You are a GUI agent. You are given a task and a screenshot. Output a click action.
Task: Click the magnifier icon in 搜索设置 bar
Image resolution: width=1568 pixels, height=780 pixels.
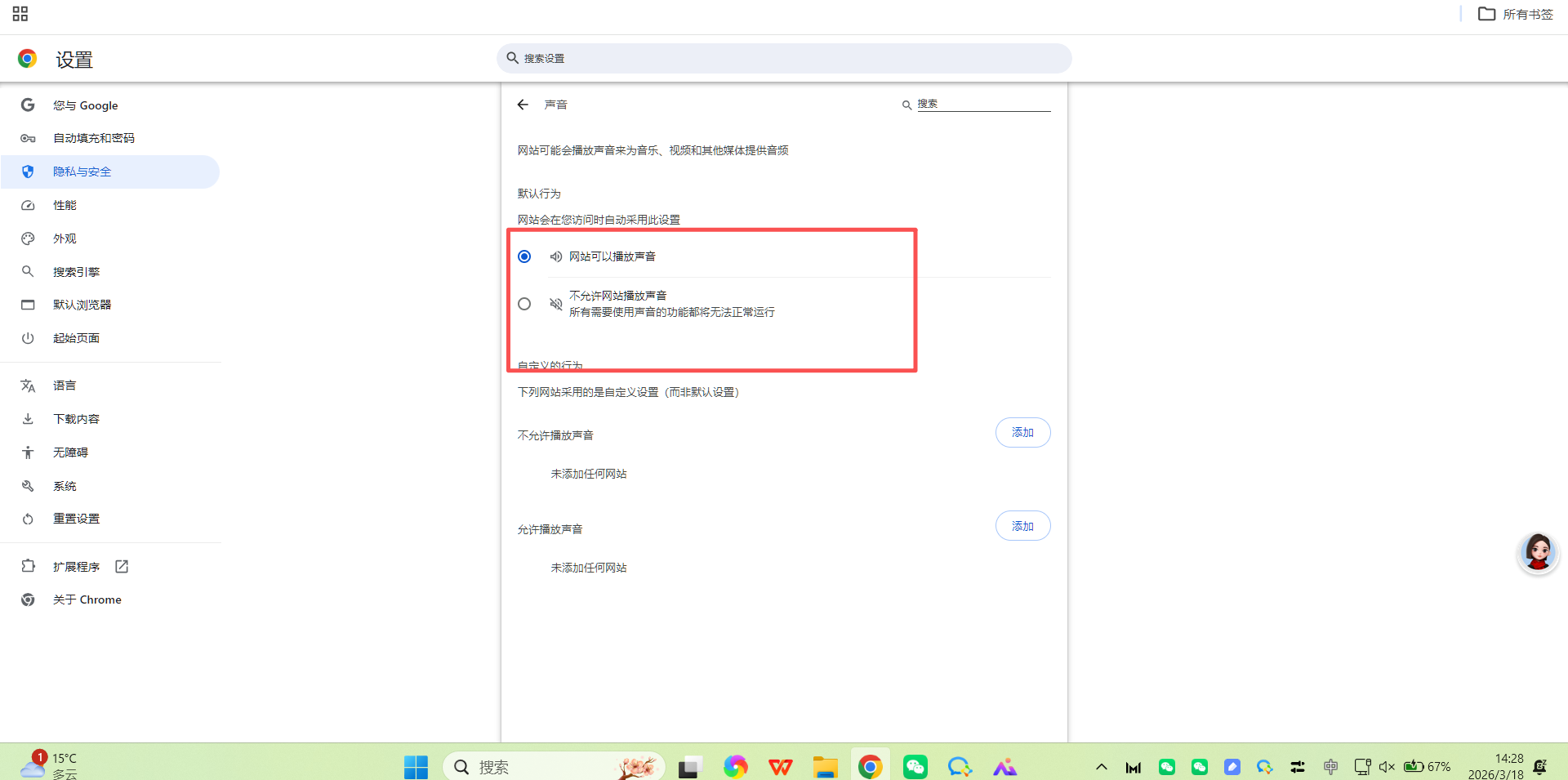tap(513, 58)
